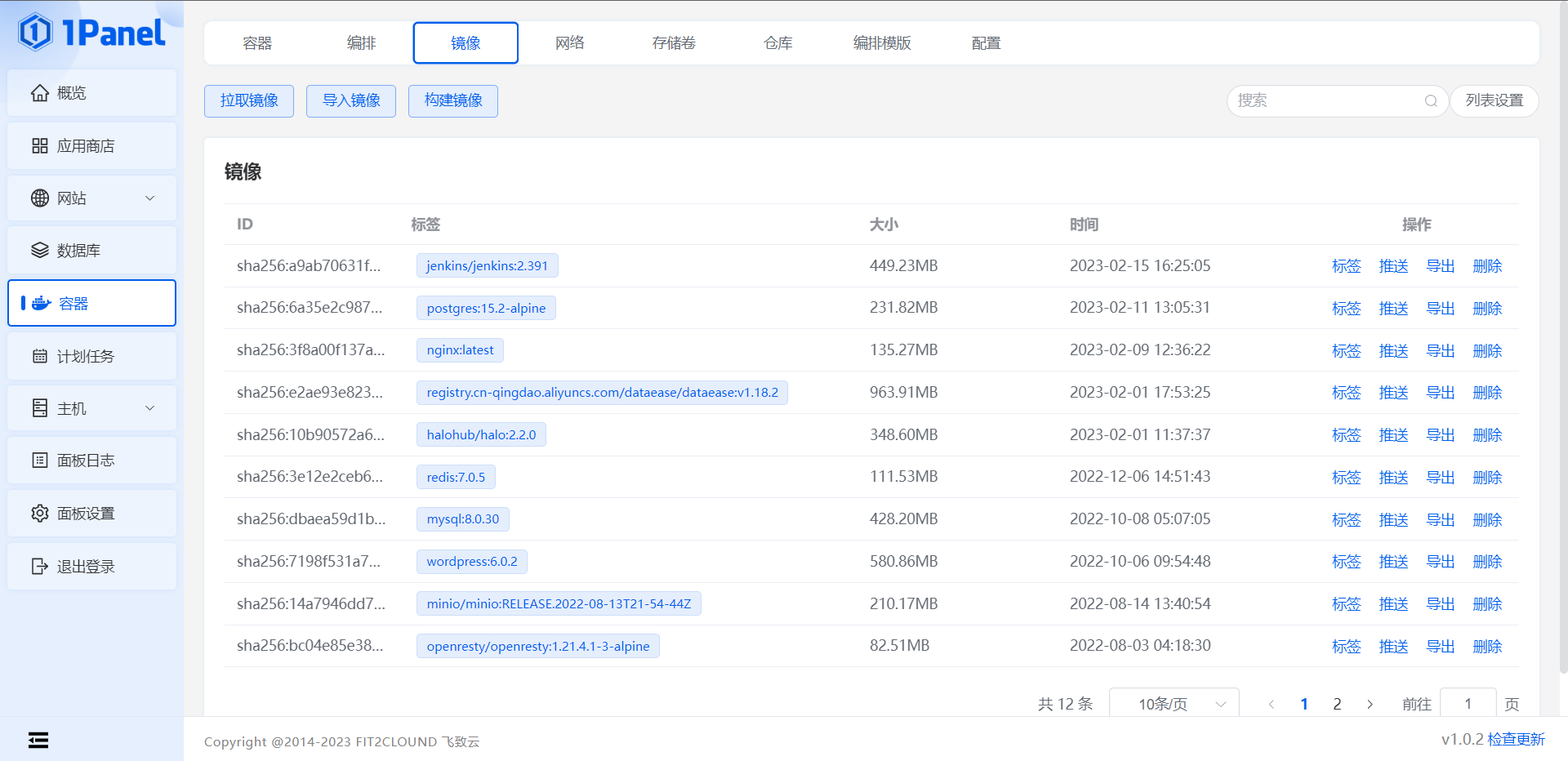Collapse the sidebar with the hamburger icon
The image size is (1568, 761).
click(x=38, y=740)
